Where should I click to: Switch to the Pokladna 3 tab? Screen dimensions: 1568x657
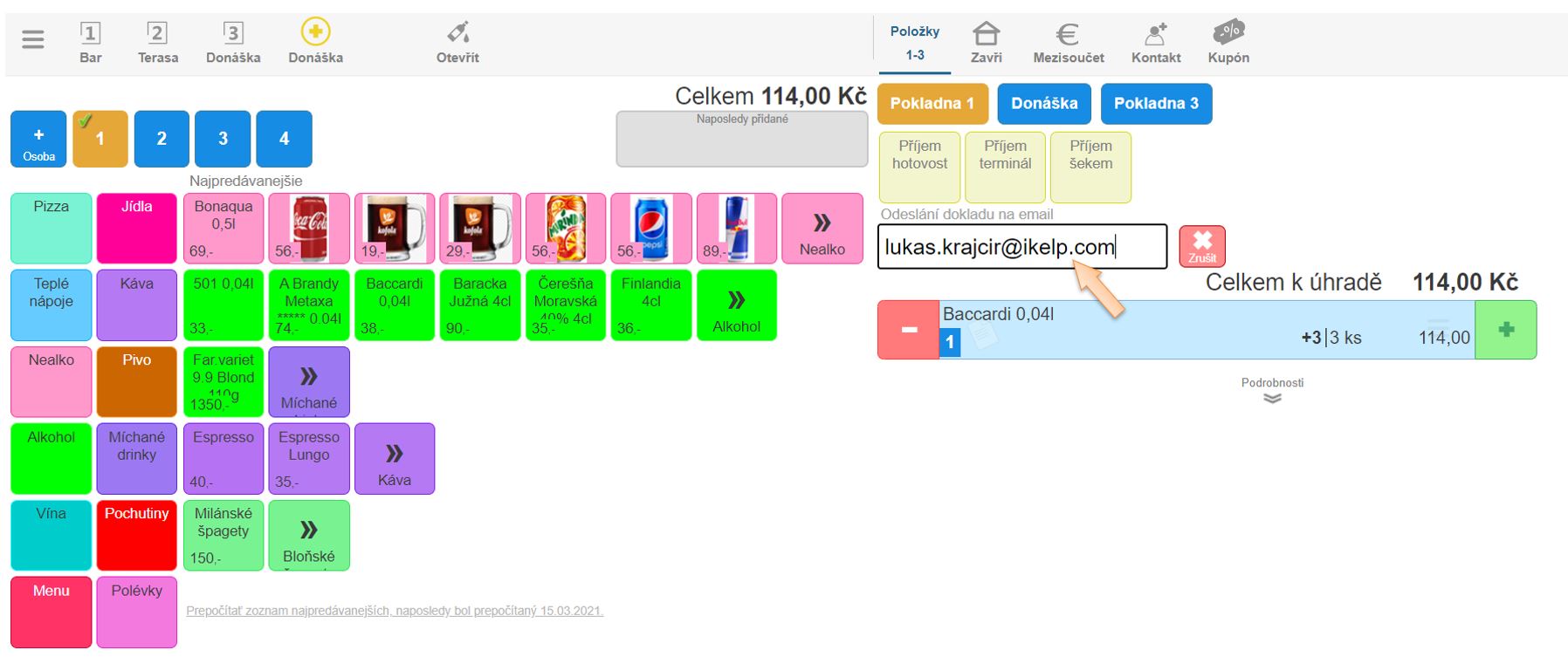click(1156, 104)
